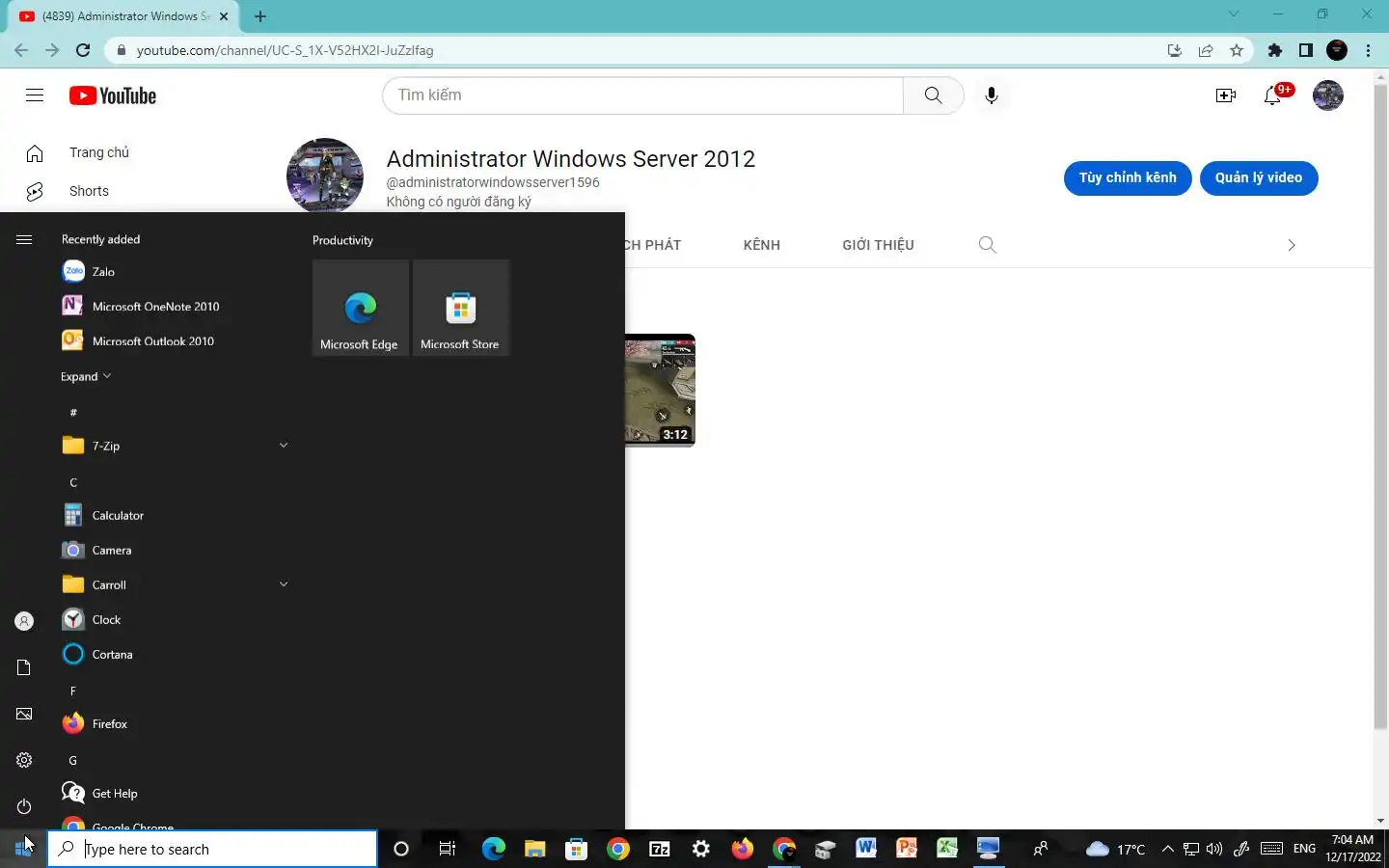The width and height of the screenshot is (1389, 868).
Task: Open Chrome side panel icon
Action: coord(1306,50)
